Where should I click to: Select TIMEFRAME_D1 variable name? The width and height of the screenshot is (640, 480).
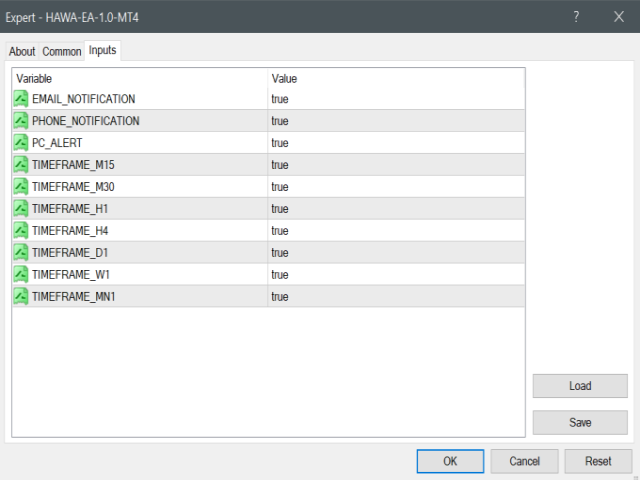tap(70, 253)
